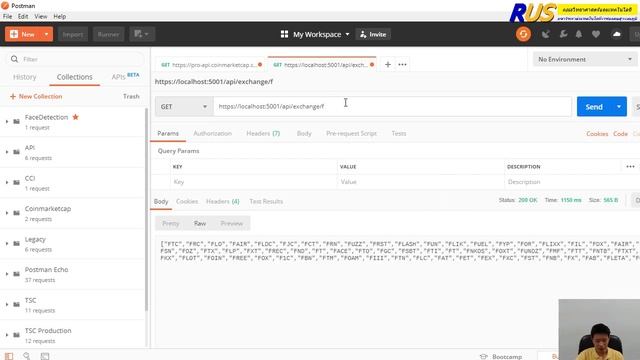Open the Cookies link
Viewport: 640px width, 360px height.
[x=597, y=133]
